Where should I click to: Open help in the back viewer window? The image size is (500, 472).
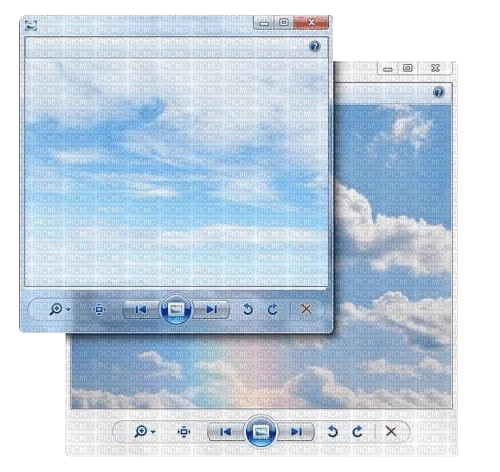click(x=439, y=92)
